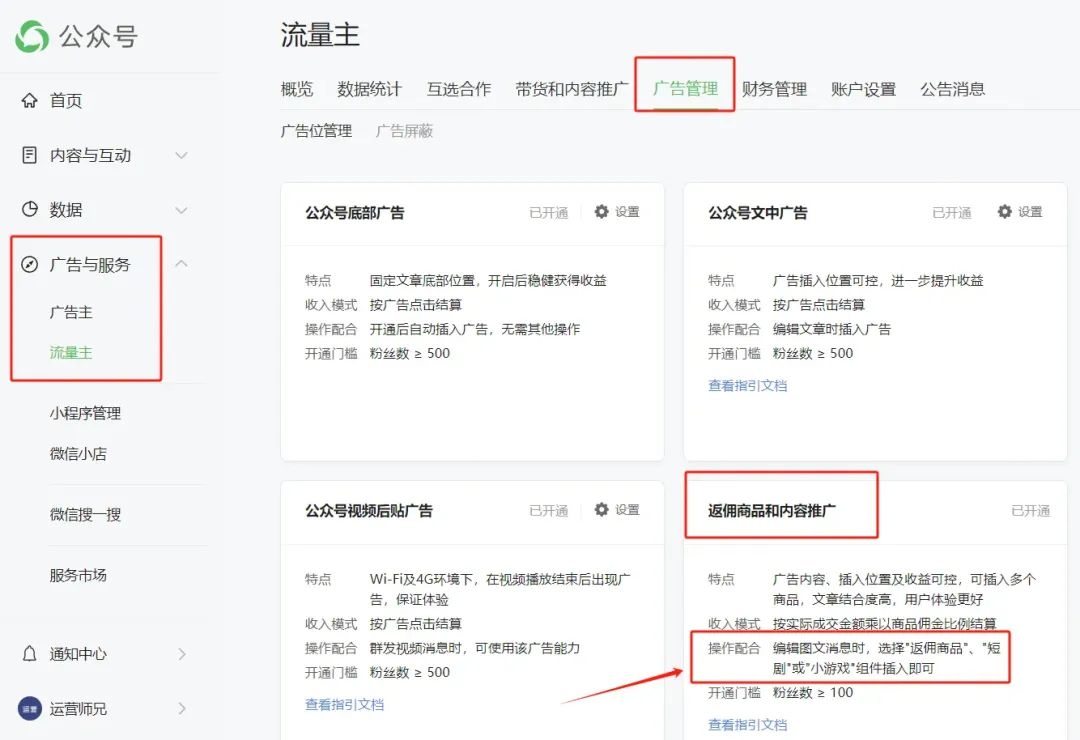Screen dimensions: 1080x740
Task: Collapse the 广告与服务 menu chevron
Action: [x=181, y=264]
